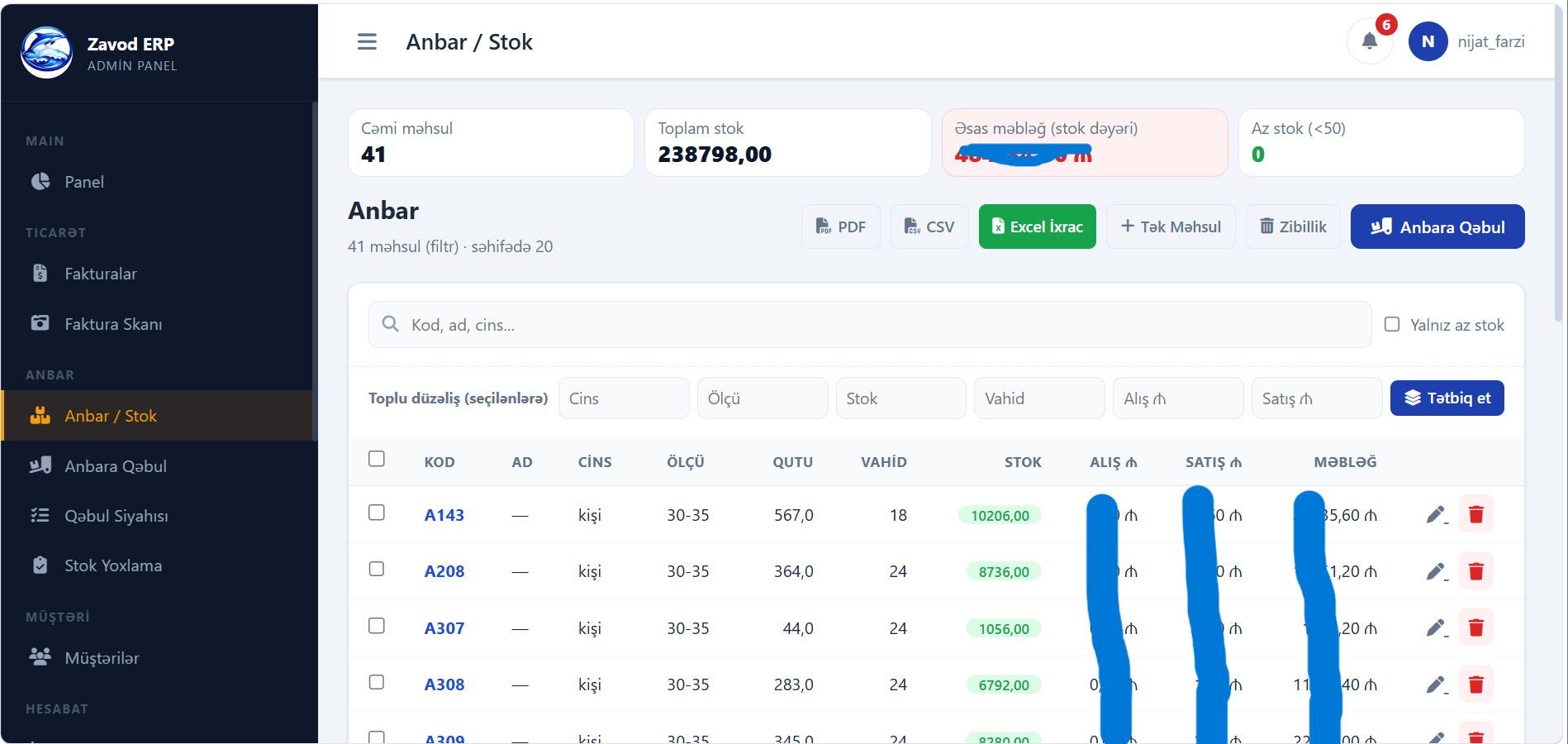Delete product A208 with trash icon
The image size is (1568, 744).
[1475, 571]
